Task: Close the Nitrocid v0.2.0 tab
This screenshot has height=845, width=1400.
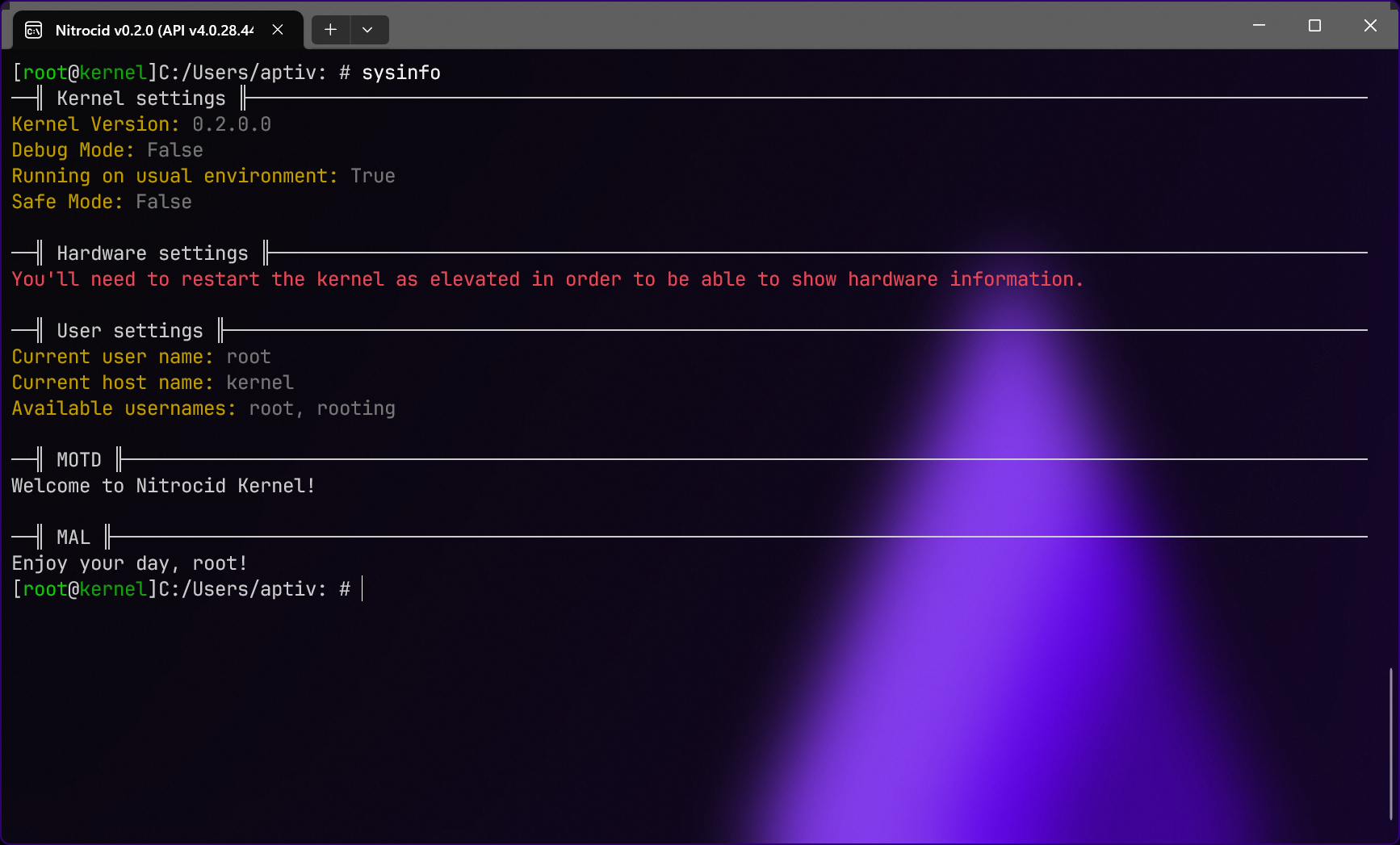Action: click(x=278, y=30)
